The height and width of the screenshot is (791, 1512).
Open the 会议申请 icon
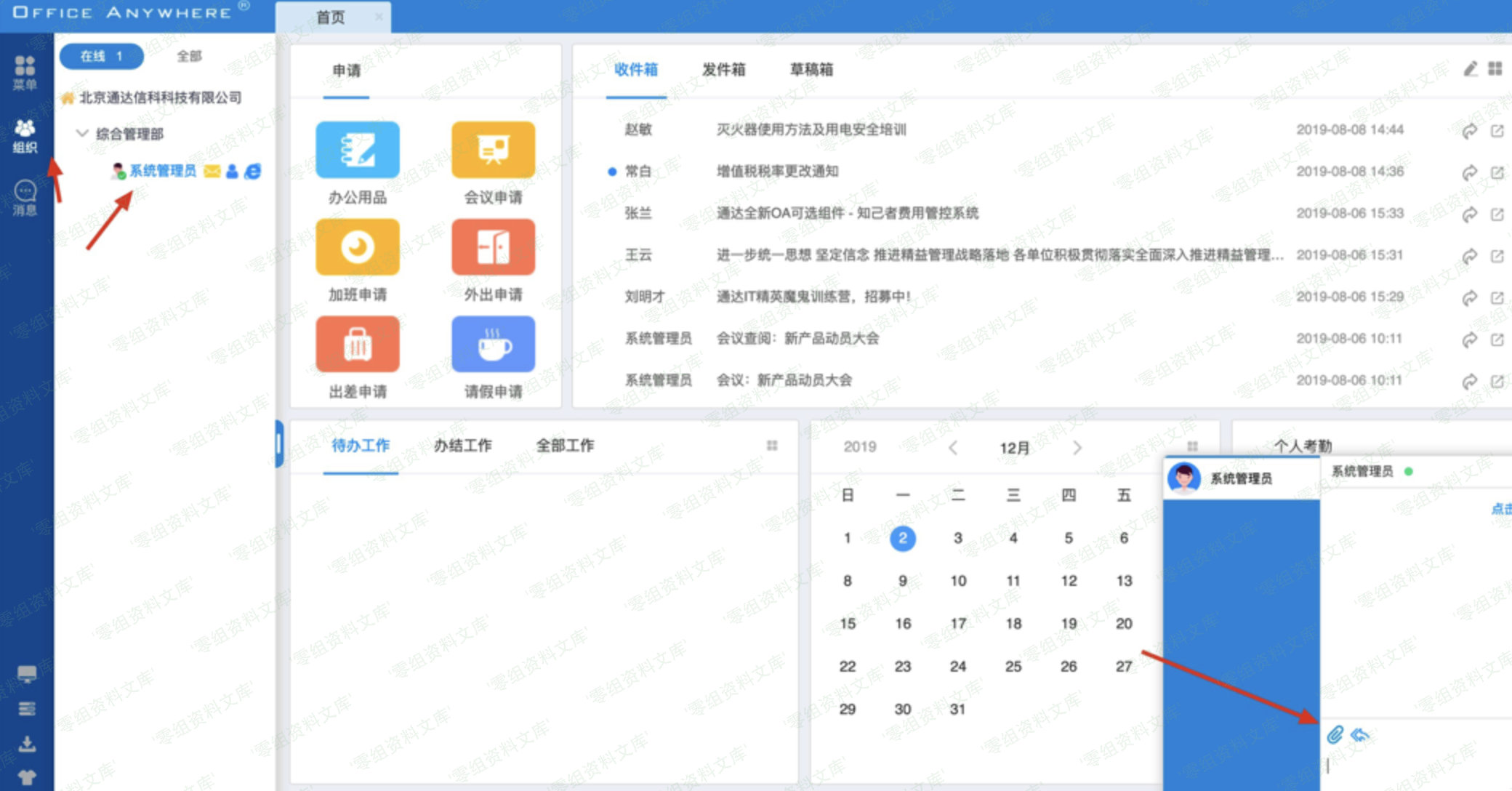[493, 150]
